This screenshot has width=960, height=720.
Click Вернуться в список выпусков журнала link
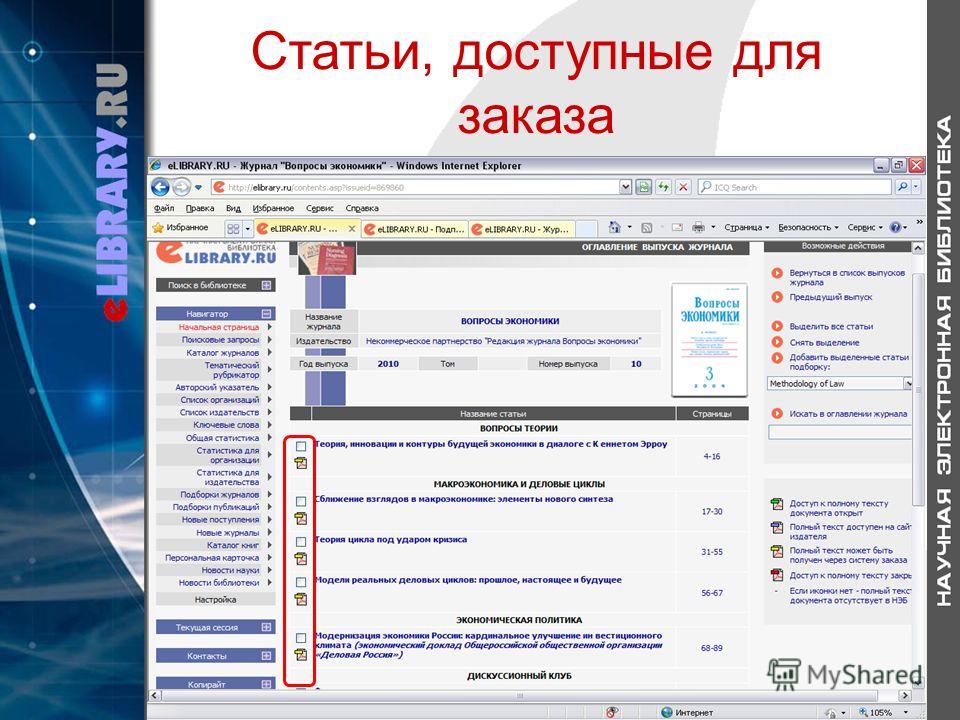[847, 277]
